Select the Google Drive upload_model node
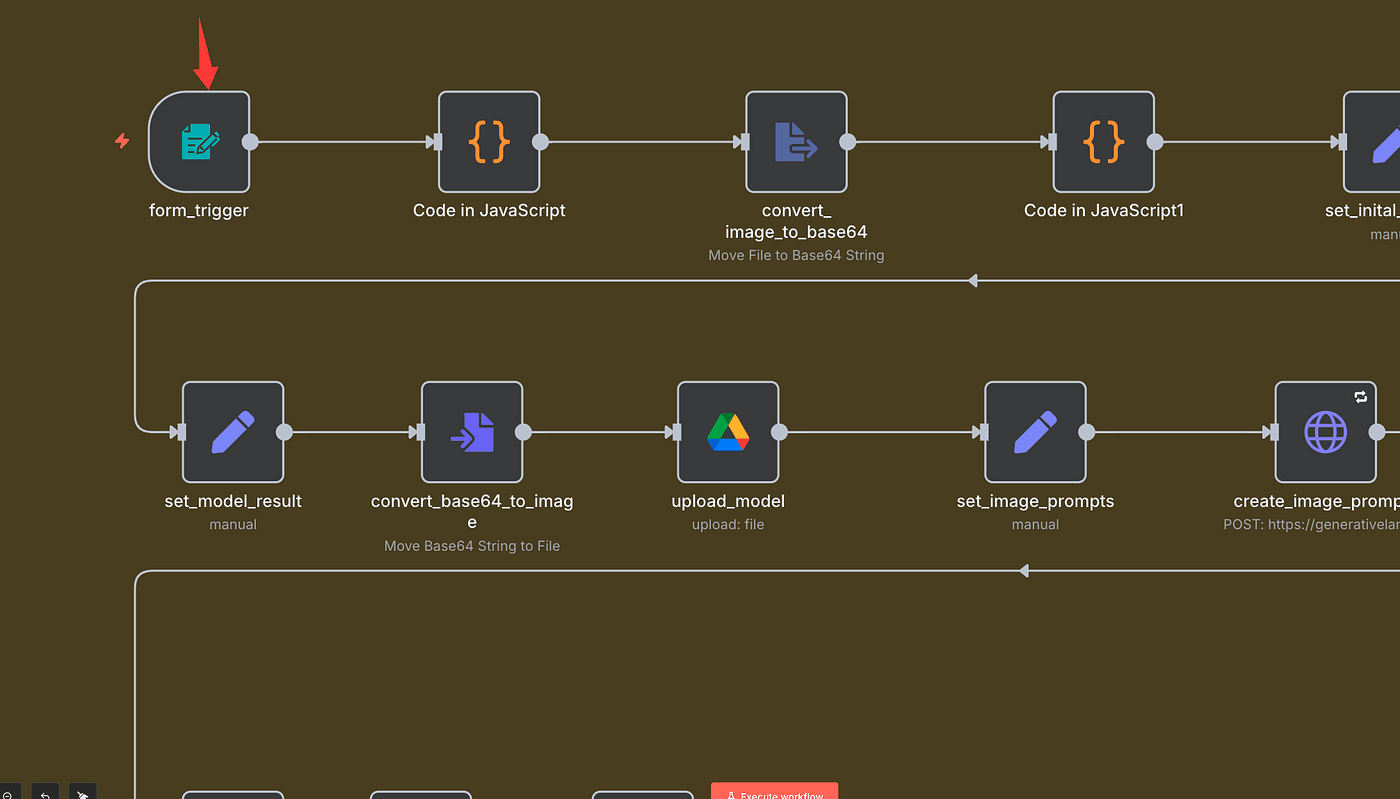Viewport: 1400px width, 799px height. 728,432
